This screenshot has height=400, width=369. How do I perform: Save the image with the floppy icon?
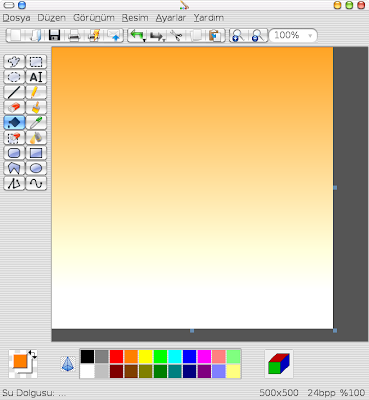(x=54, y=35)
